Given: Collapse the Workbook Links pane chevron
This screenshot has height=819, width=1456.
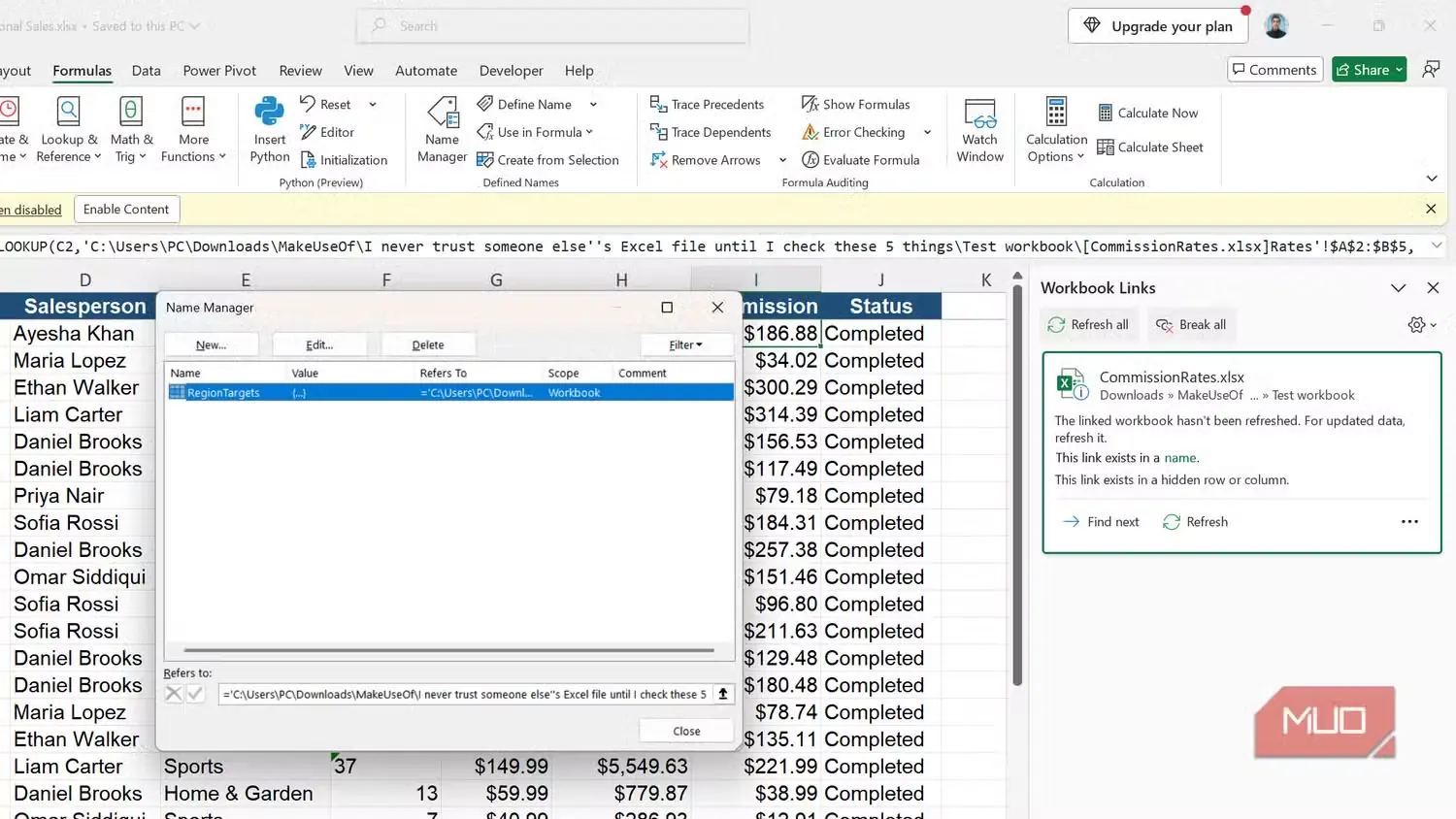Looking at the screenshot, I should (1398, 288).
